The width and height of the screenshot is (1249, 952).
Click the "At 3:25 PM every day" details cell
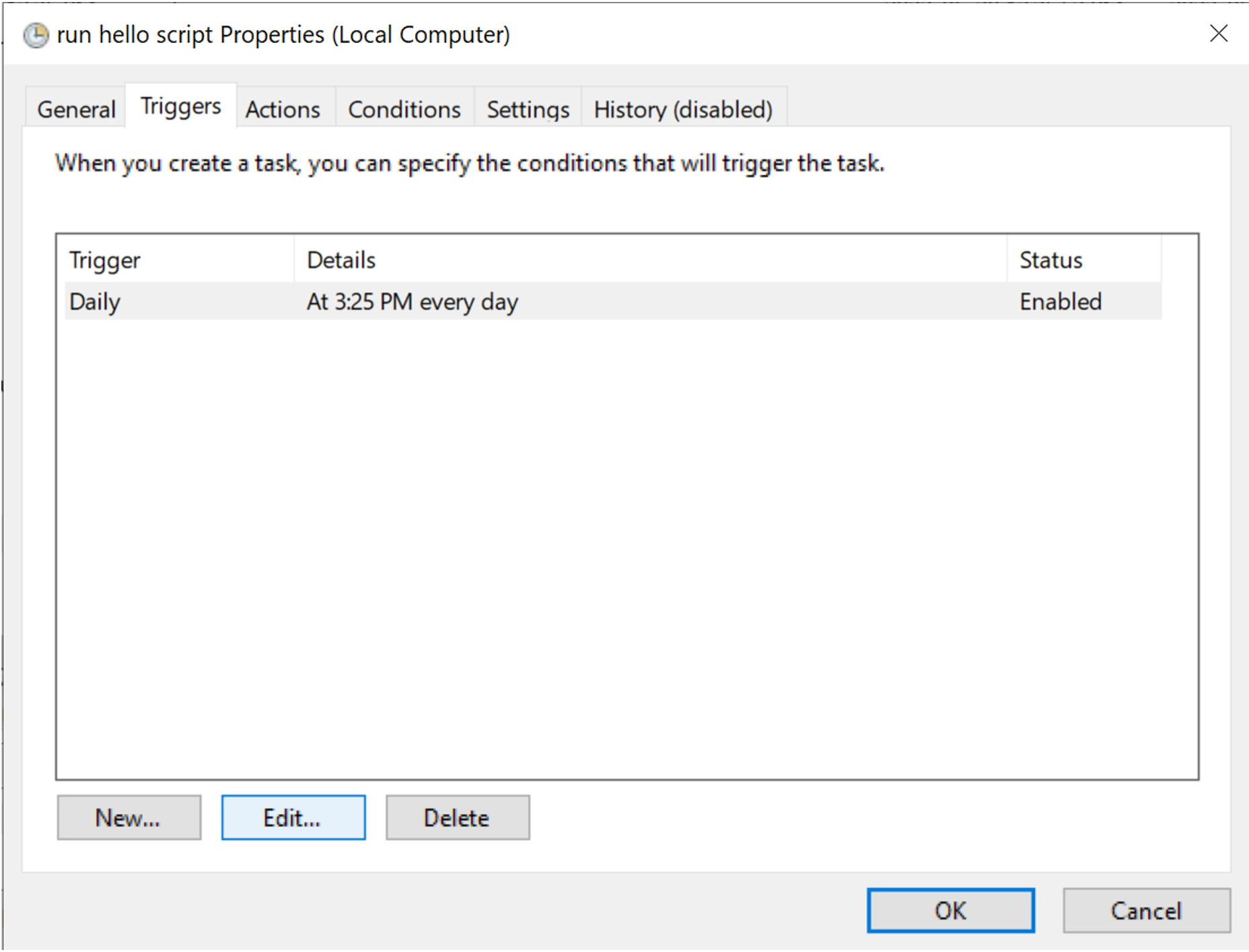pyautogui.click(x=412, y=301)
